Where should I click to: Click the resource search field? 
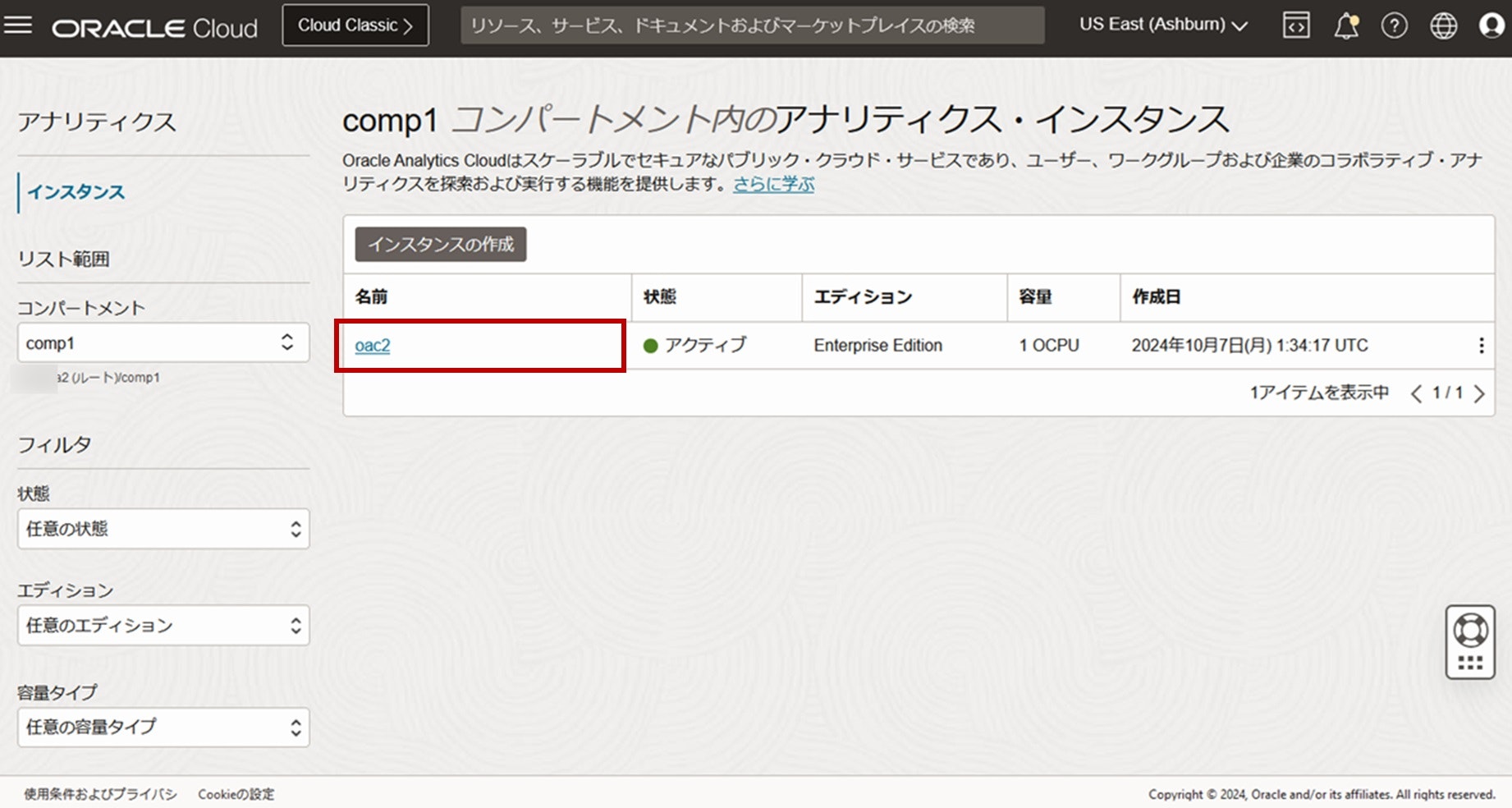(752, 25)
